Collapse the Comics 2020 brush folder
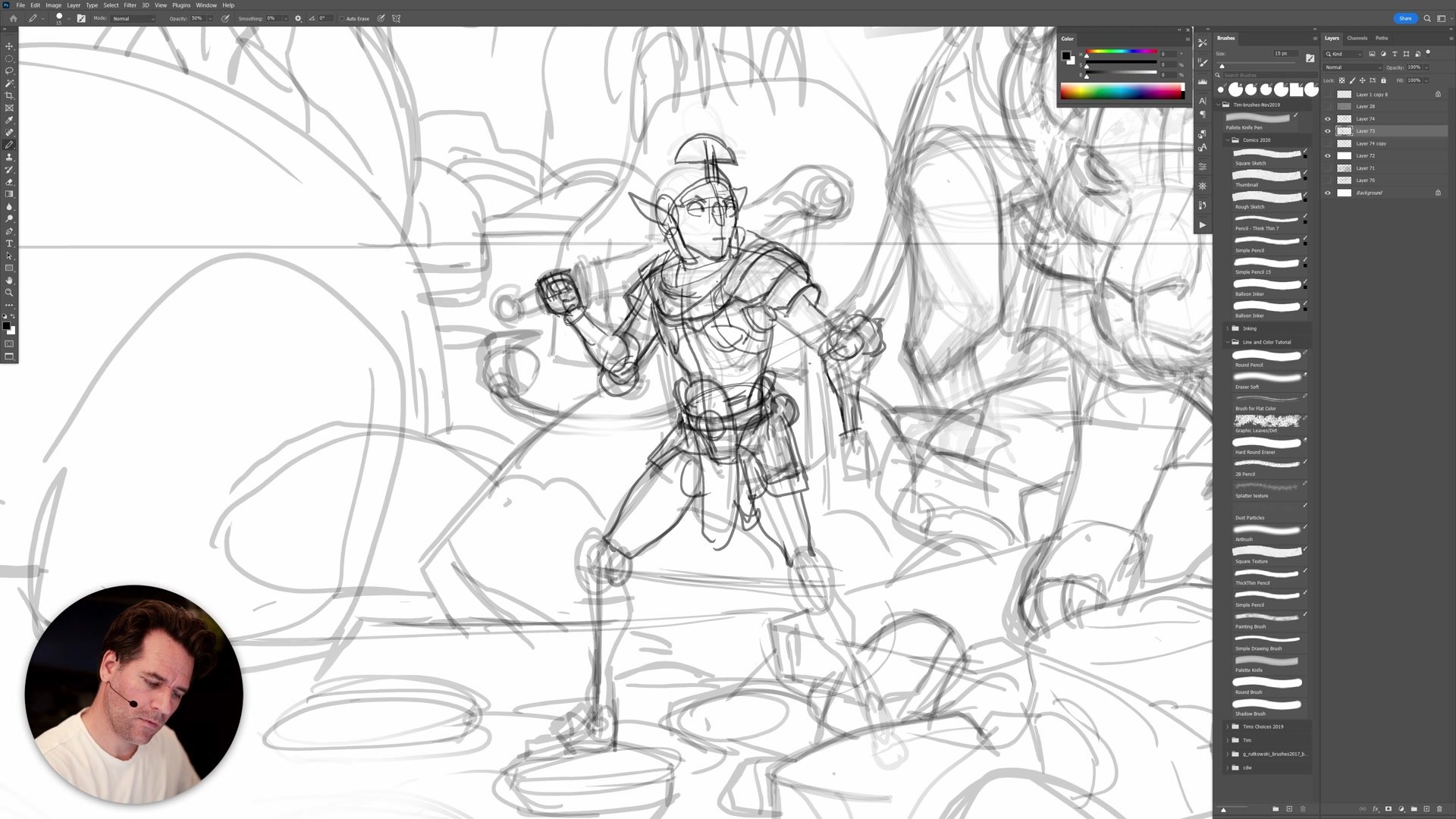The height and width of the screenshot is (819, 1456). coord(1228,140)
